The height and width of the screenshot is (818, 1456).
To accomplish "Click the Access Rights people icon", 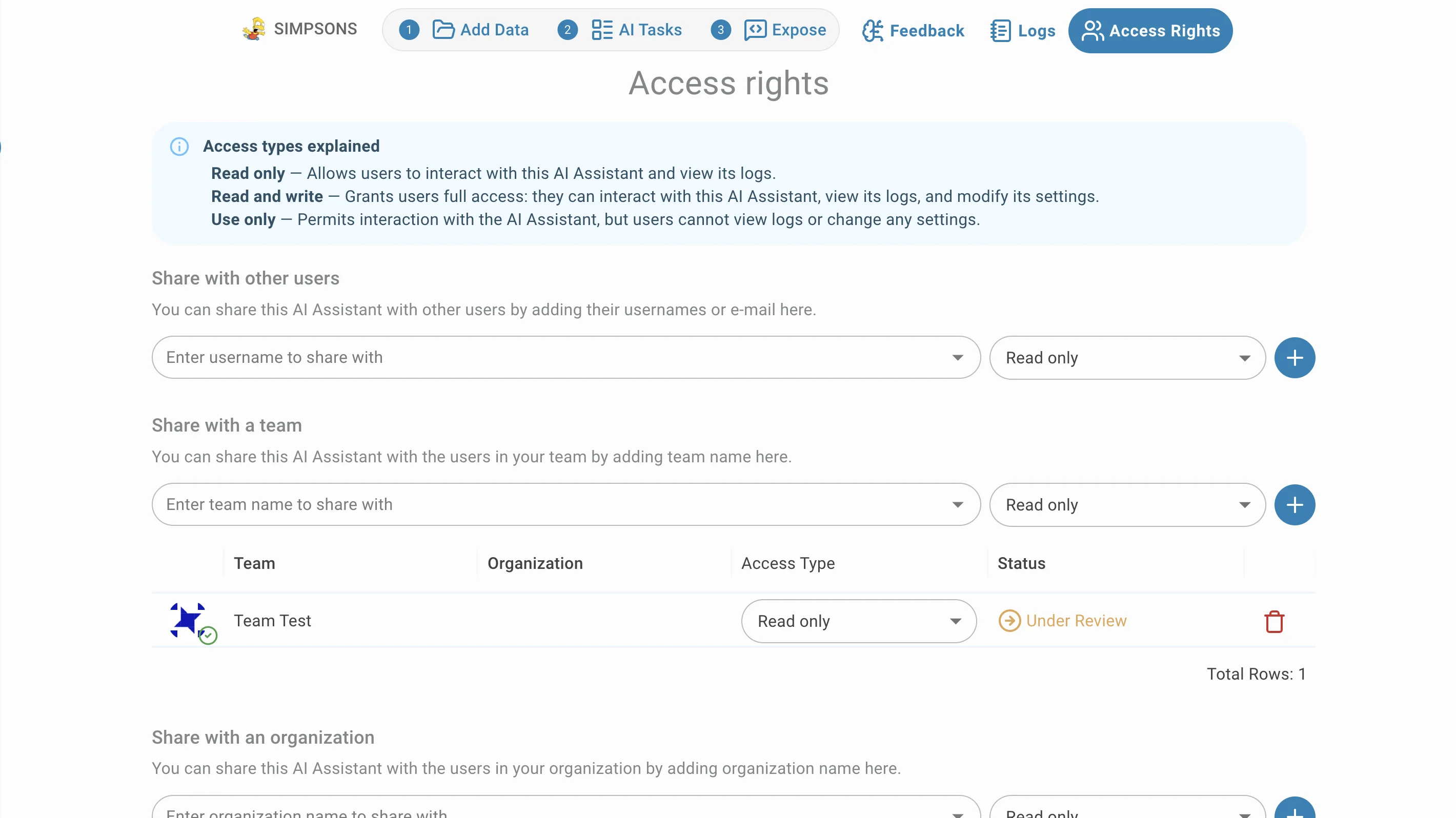I will (x=1093, y=31).
